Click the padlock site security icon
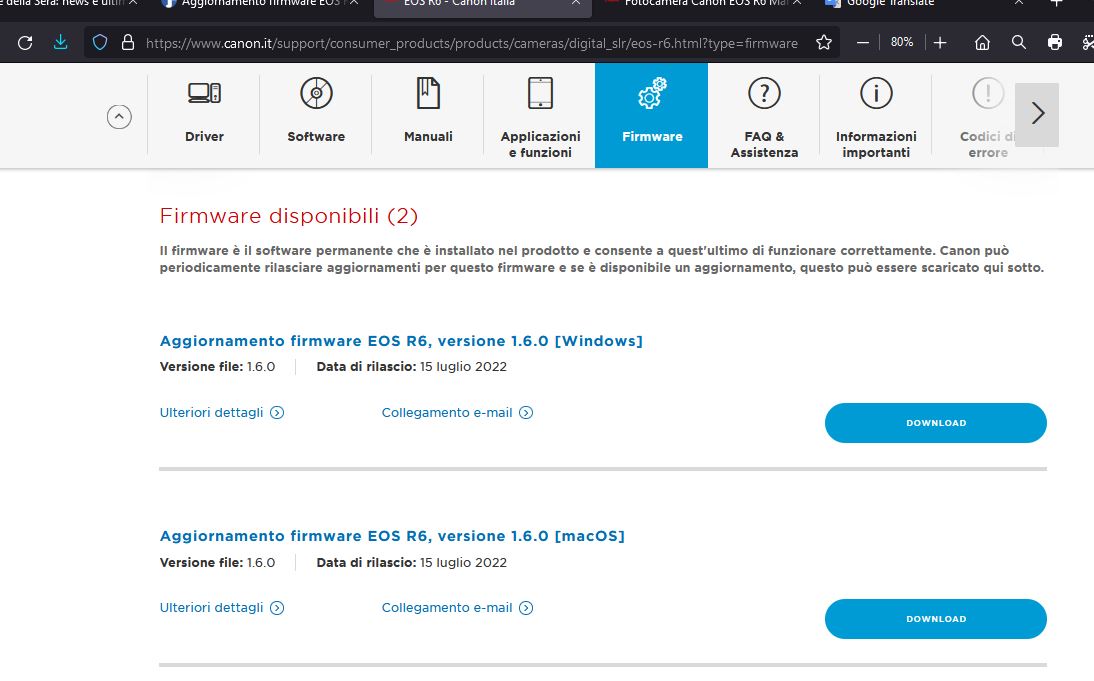The height and width of the screenshot is (681, 1094). tap(128, 43)
